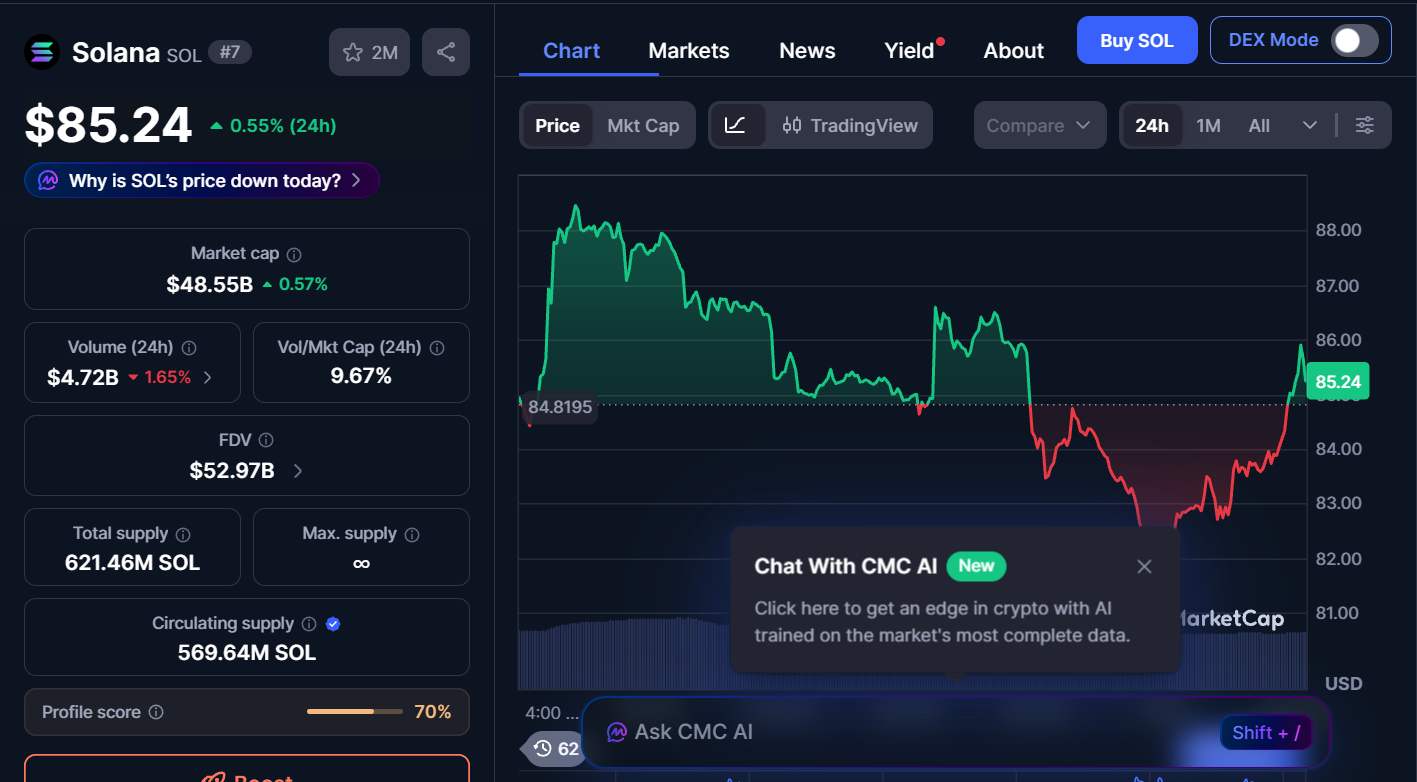Image resolution: width=1417 pixels, height=782 pixels.
Task: Select the line chart icon
Action: click(737, 125)
